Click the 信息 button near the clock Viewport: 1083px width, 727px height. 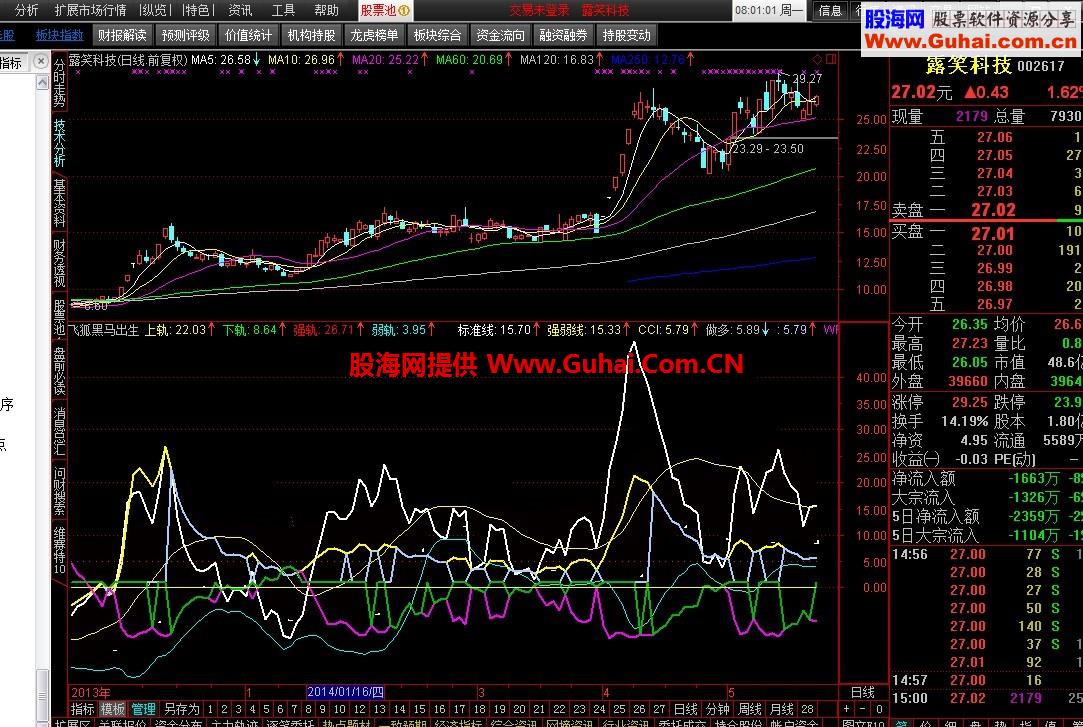pyautogui.click(x=830, y=10)
